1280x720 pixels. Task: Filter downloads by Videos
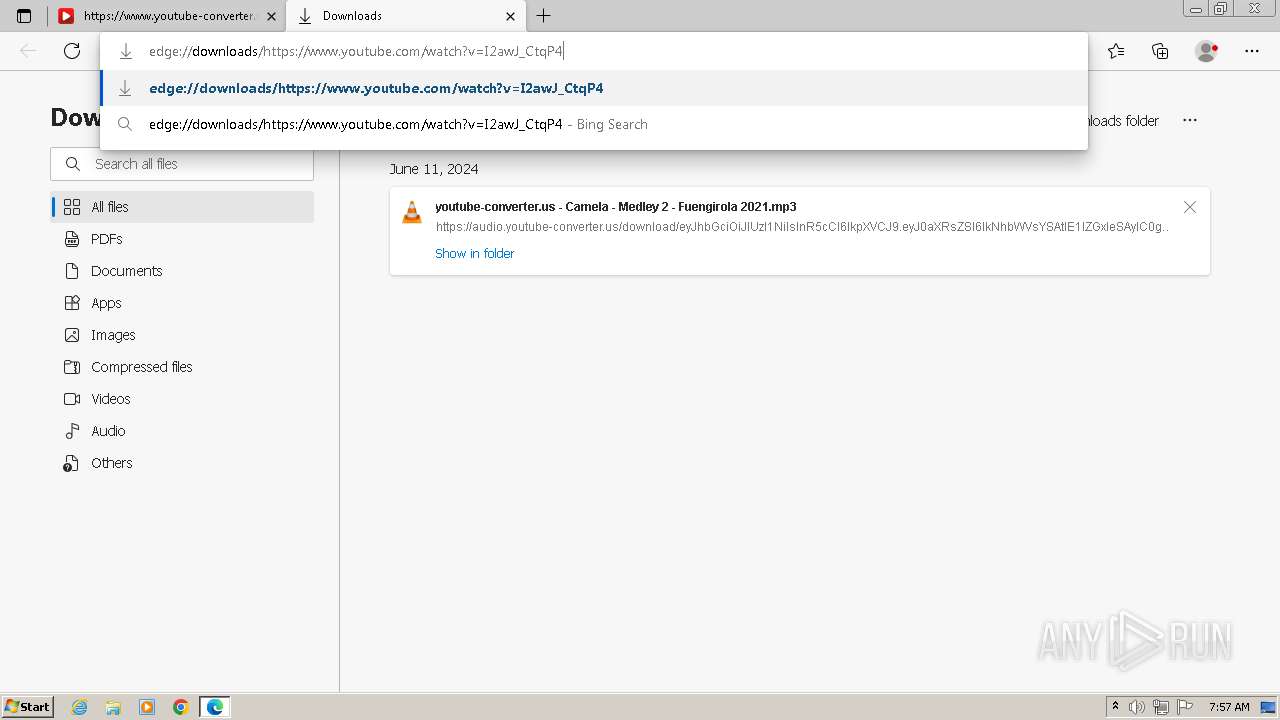[183, 399]
